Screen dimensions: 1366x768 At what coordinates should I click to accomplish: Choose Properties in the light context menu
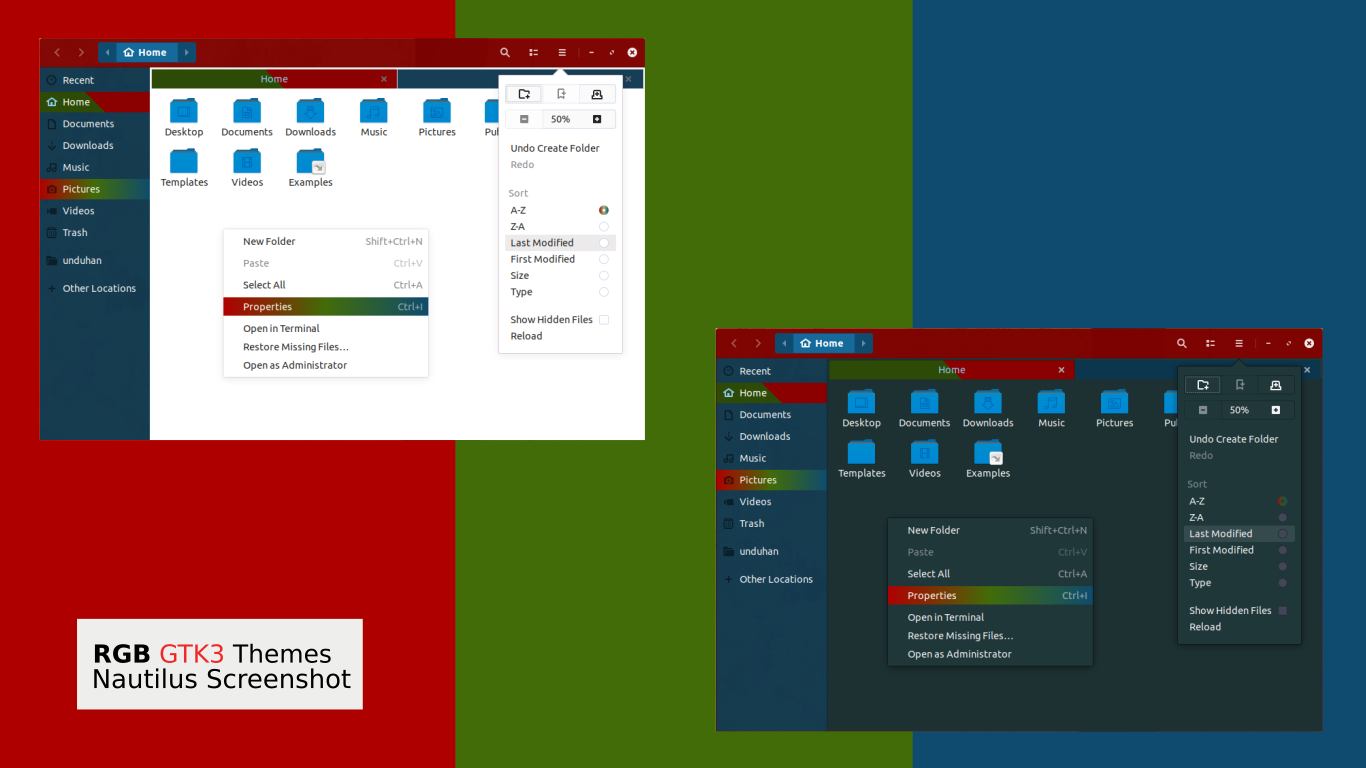(x=326, y=307)
